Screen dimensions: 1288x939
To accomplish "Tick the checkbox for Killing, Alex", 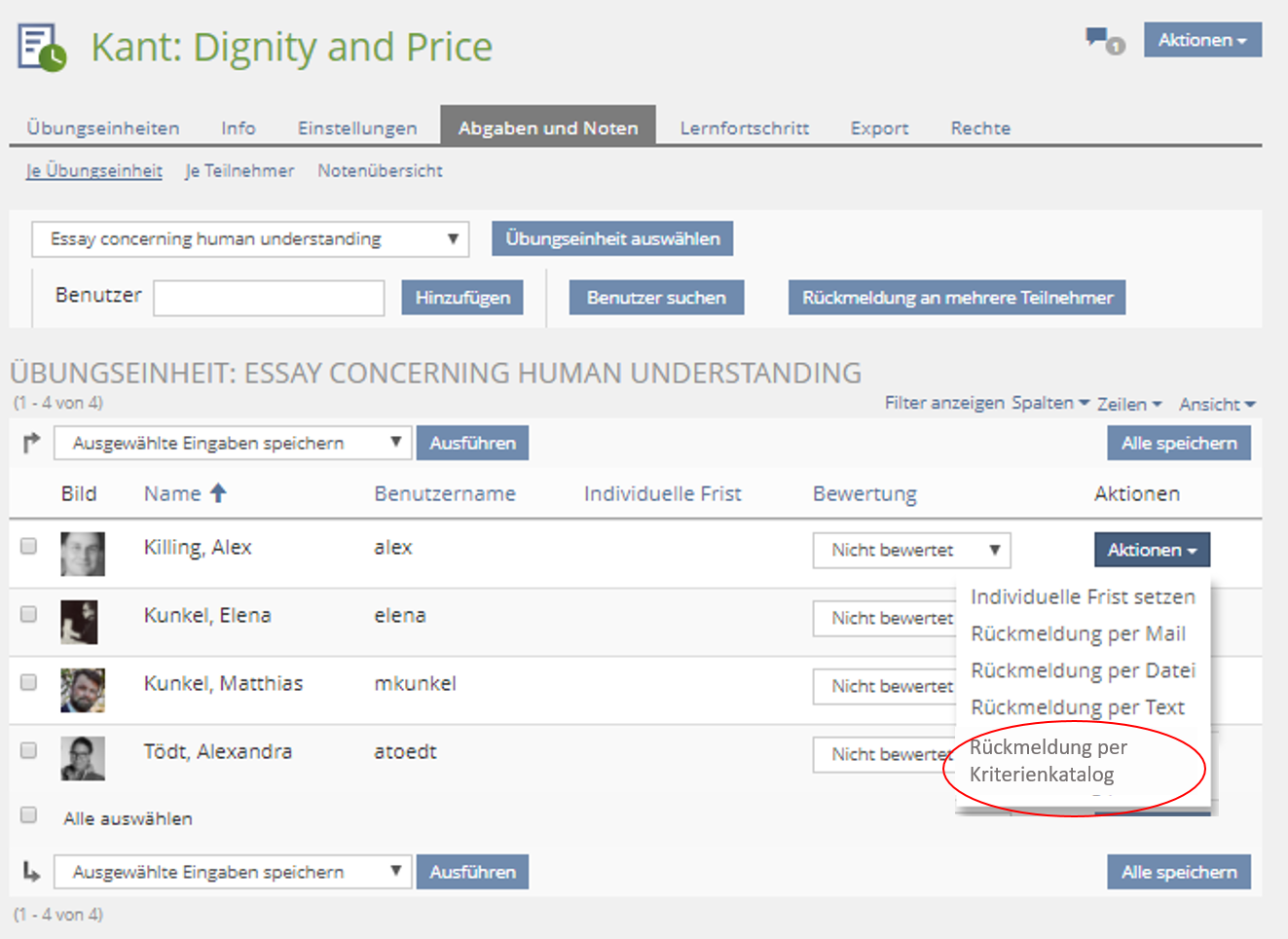I will tap(29, 546).
